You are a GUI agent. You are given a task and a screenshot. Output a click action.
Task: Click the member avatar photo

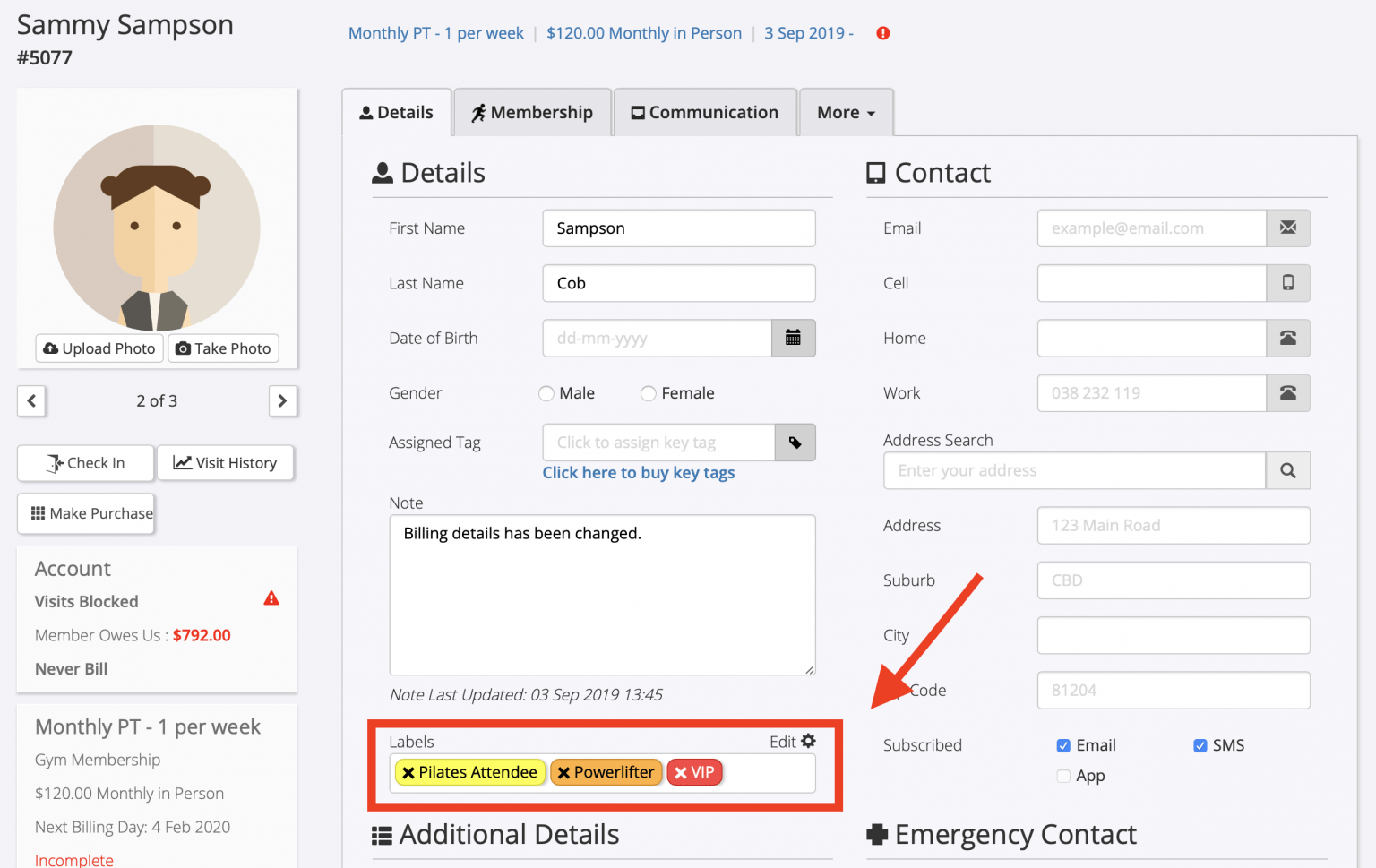click(157, 228)
